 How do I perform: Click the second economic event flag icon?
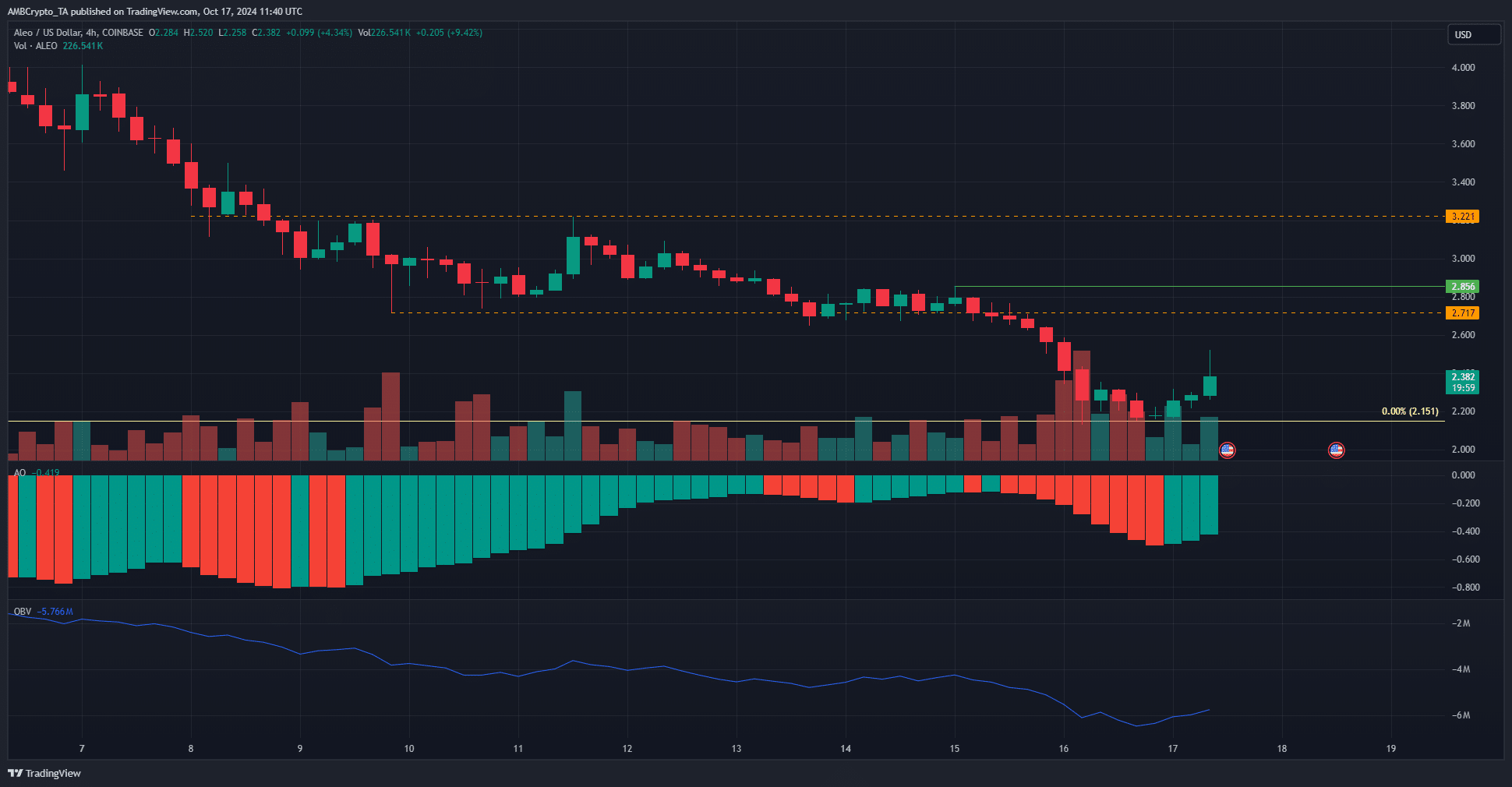[1336, 450]
